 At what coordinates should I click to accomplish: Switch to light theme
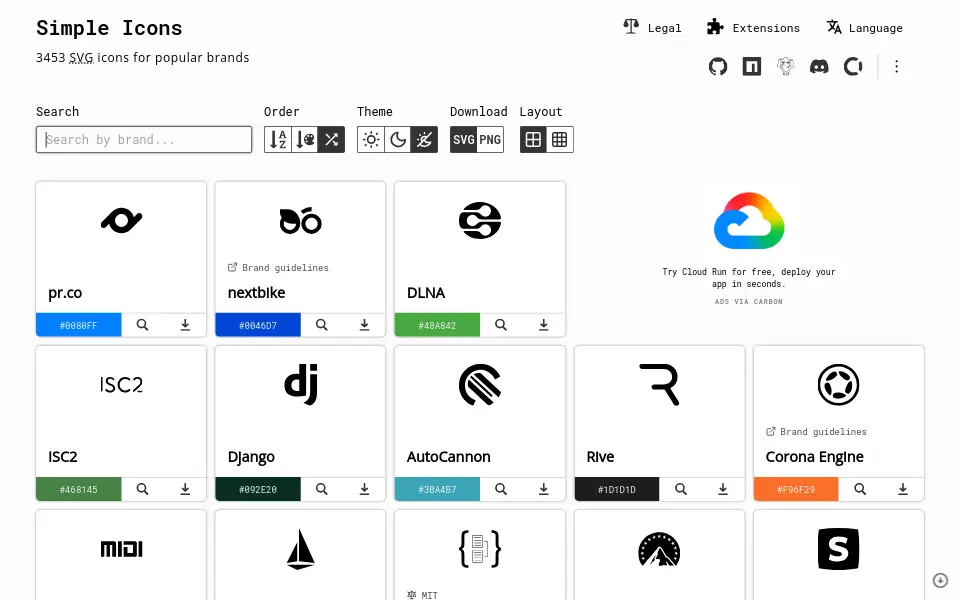[371, 140]
